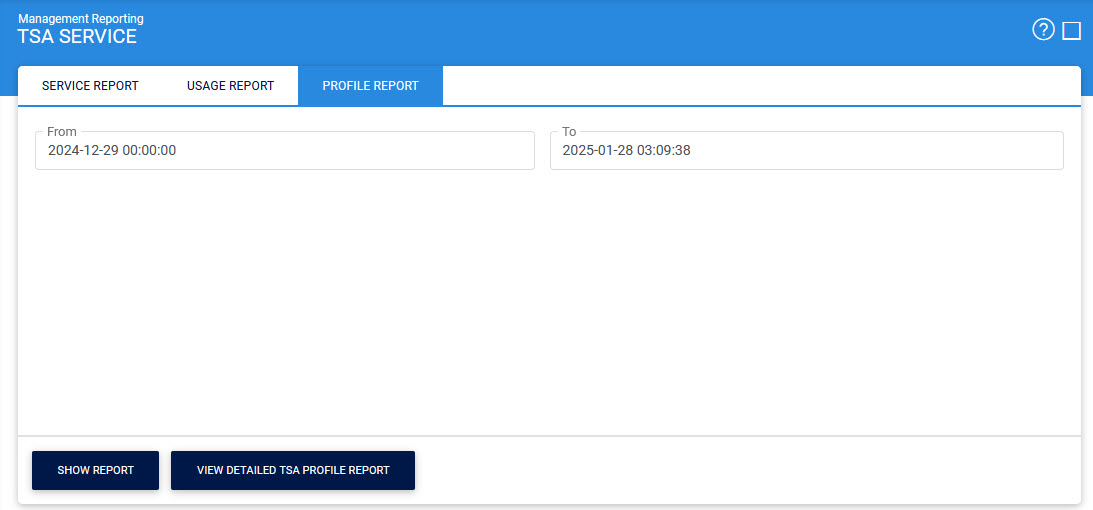Click the From date input field

pos(285,151)
